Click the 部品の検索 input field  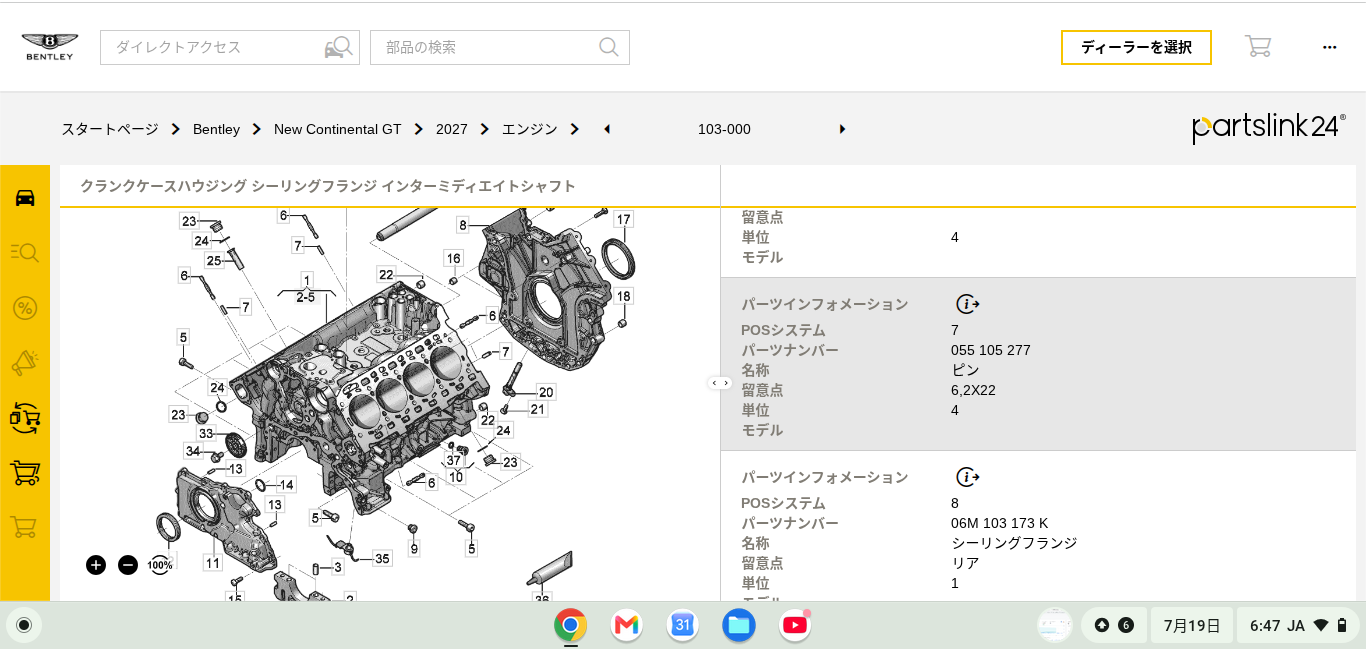point(500,47)
